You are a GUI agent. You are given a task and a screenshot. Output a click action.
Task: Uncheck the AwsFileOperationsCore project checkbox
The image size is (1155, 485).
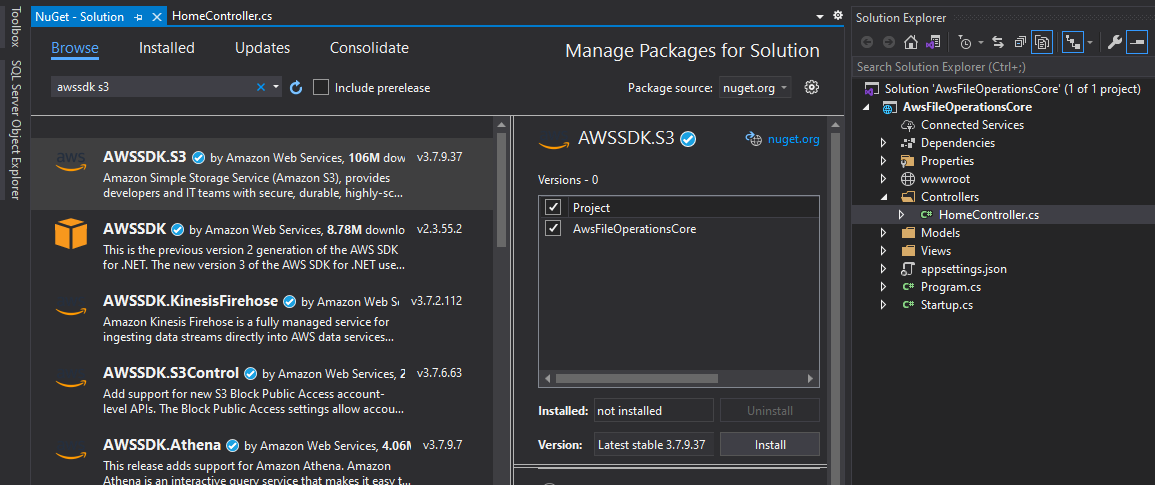(553, 228)
